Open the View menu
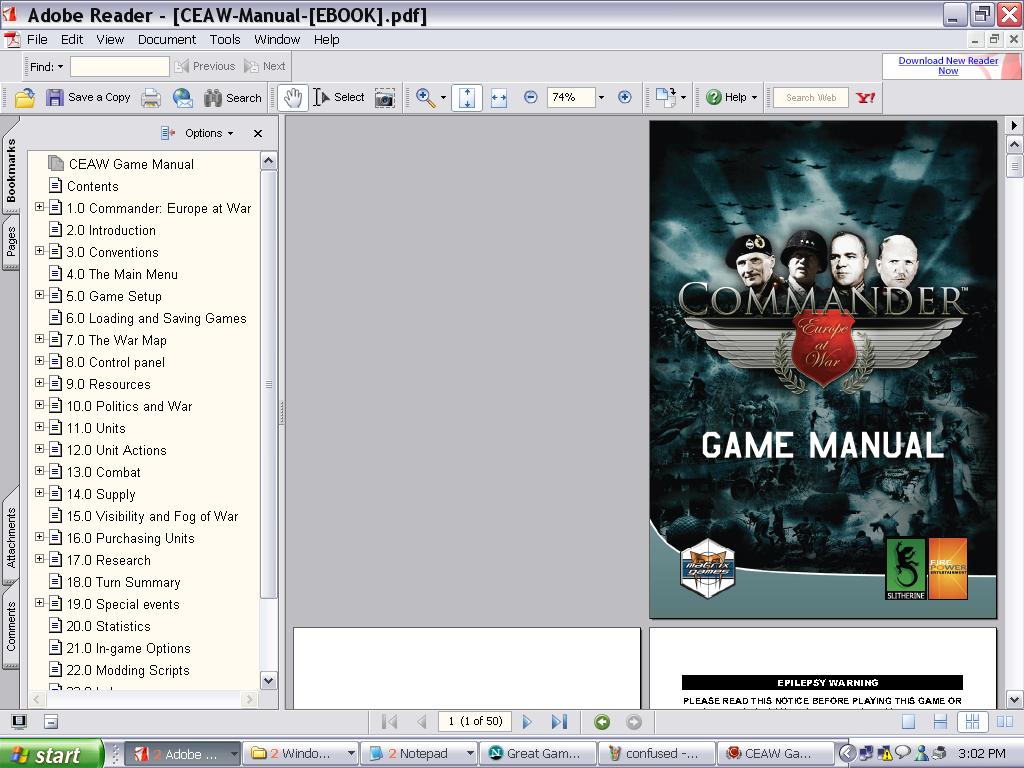1024x768 pixels. coord(110,40)
